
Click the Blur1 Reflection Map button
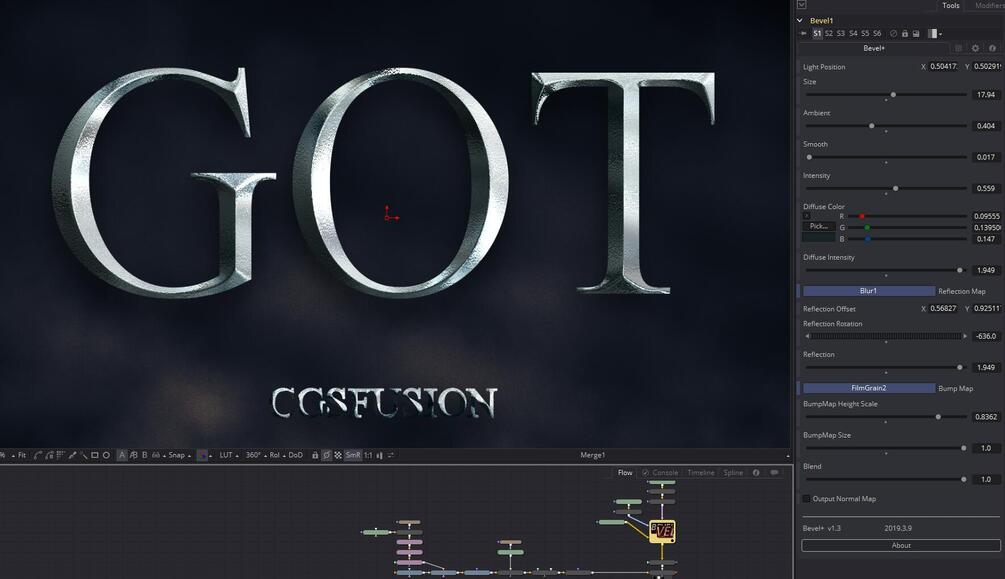point(868,291)
